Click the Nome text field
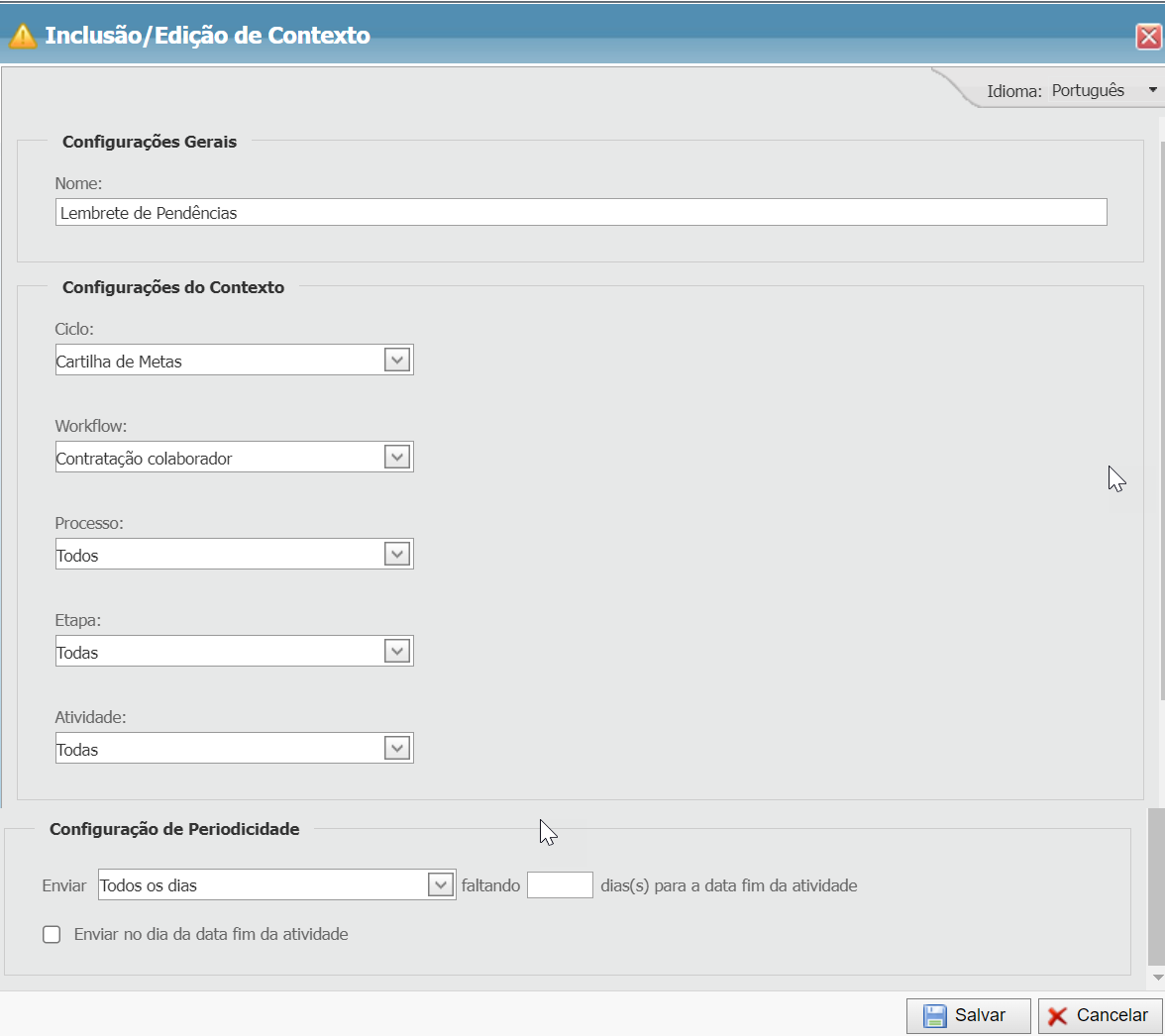Image resolution: width=1165 pixels, height=1036 pixels. tap(581, 212)
